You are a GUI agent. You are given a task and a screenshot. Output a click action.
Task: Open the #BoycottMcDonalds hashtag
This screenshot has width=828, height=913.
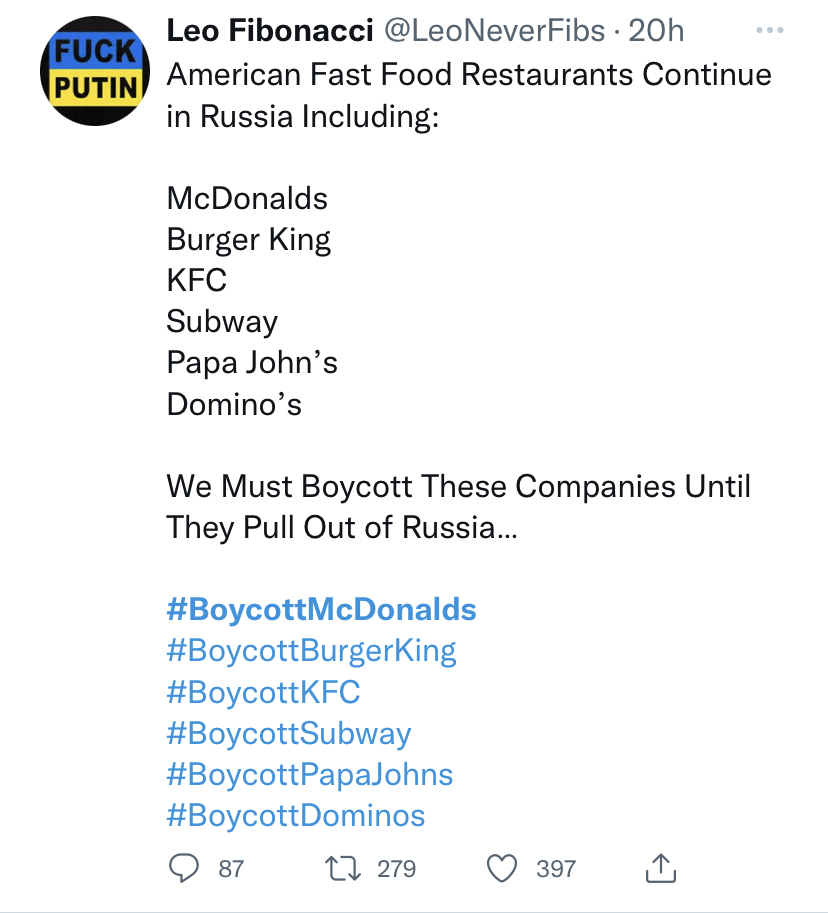[x=321, y=610]
